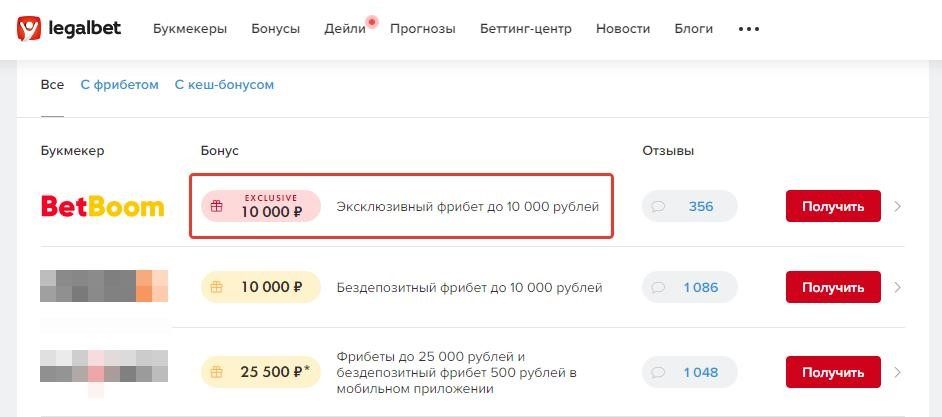Click the BetBoom bookmaker logo
942x417 pixels.
[x=103, y=207]
